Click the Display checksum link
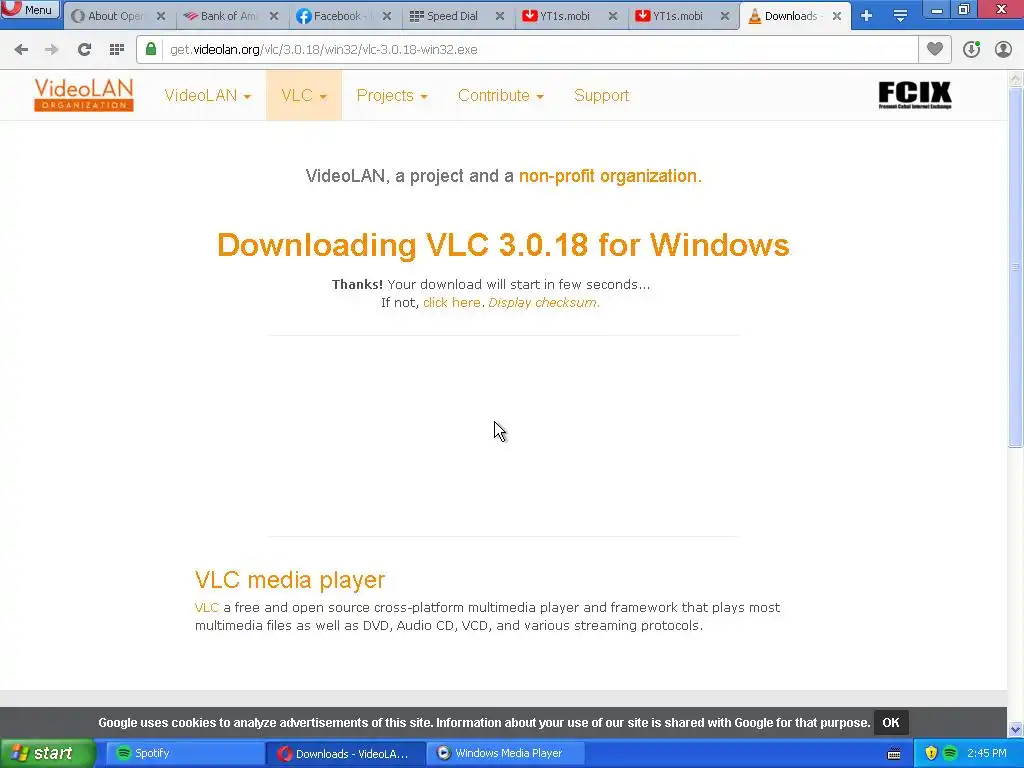This screenshot has width=1024, height=768. click(x=543, y=303)
